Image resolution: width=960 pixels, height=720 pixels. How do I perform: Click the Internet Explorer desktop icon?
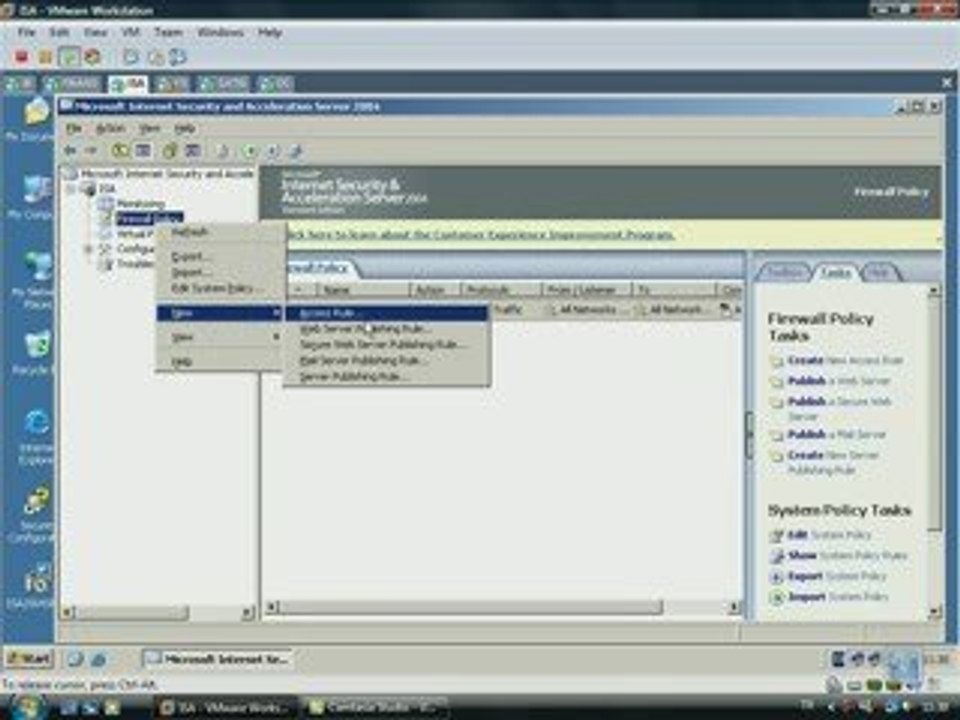37,424
